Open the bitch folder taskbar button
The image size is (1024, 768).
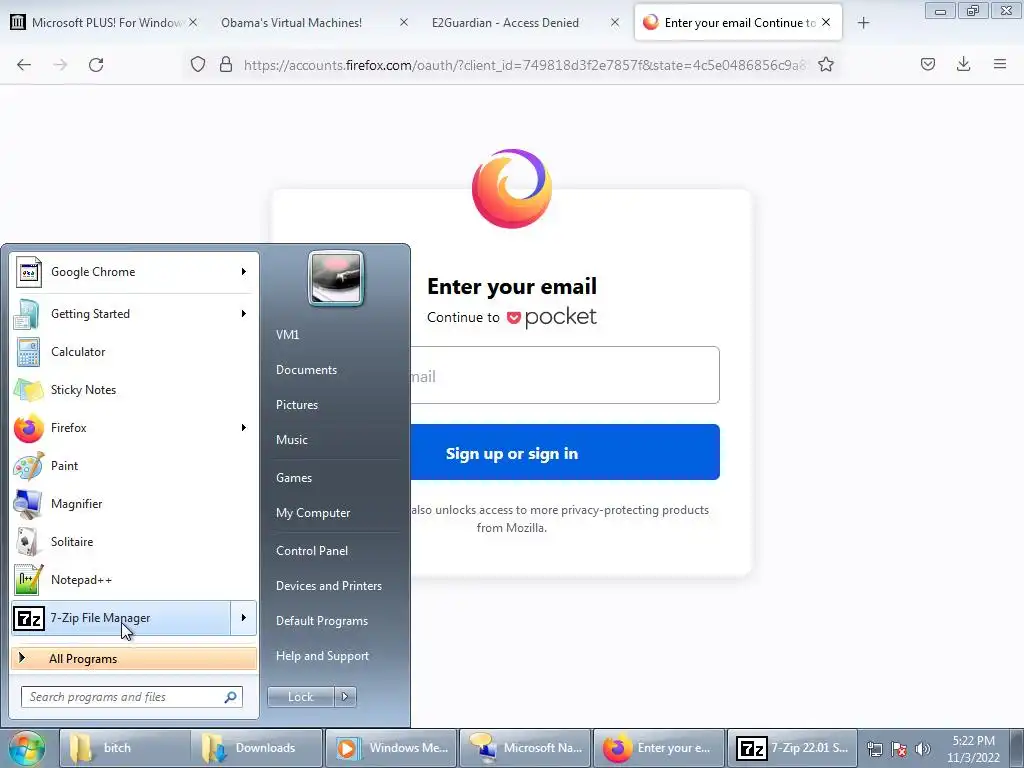pos(125,748)
